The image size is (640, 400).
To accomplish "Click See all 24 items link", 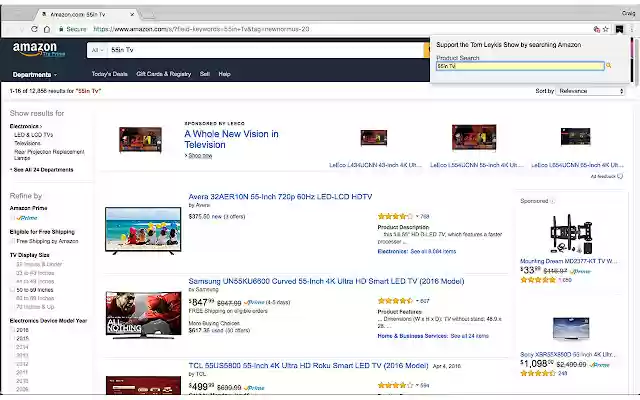I will click(x=469, y=336).
